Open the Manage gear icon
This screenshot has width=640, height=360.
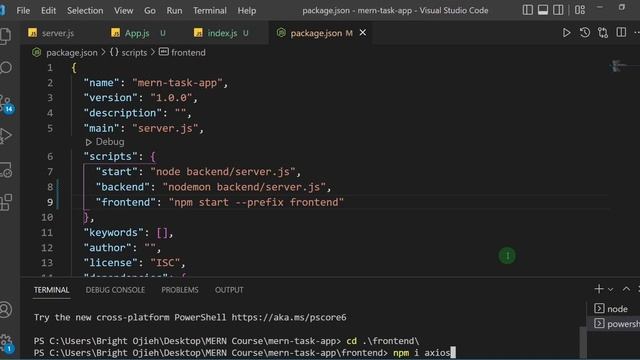click(x=7, y=343)
